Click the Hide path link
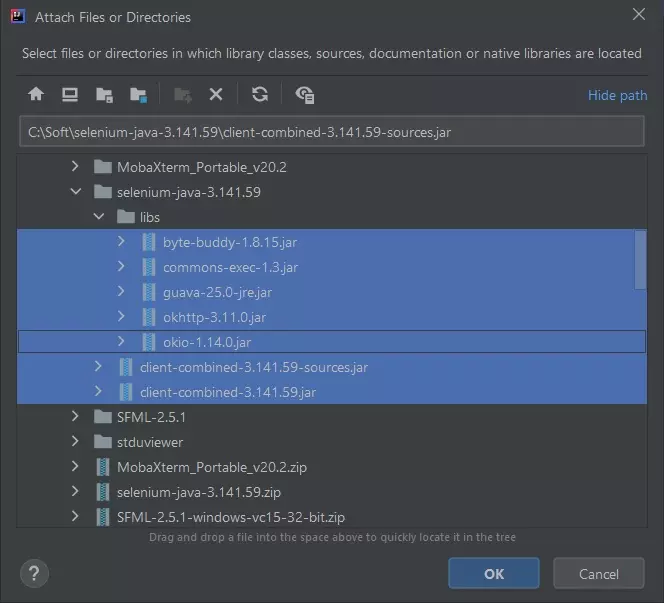The width and height of the screenshot is (664, 603). [617, 95]
